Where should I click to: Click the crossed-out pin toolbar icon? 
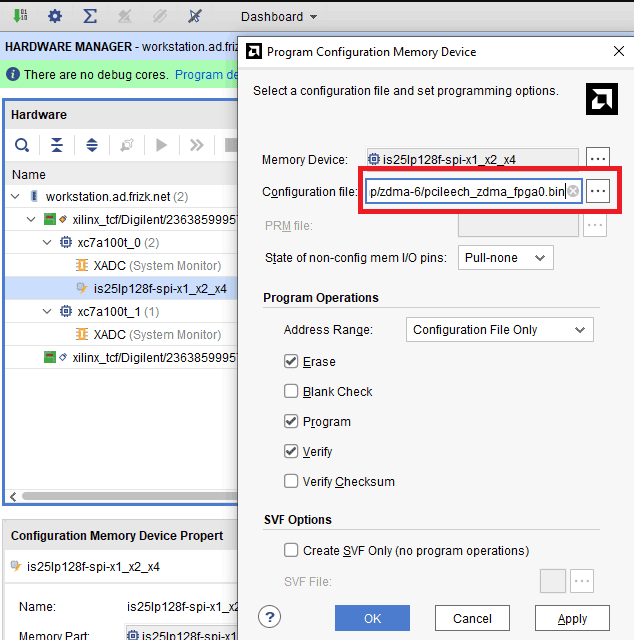(x=195, y=16)
